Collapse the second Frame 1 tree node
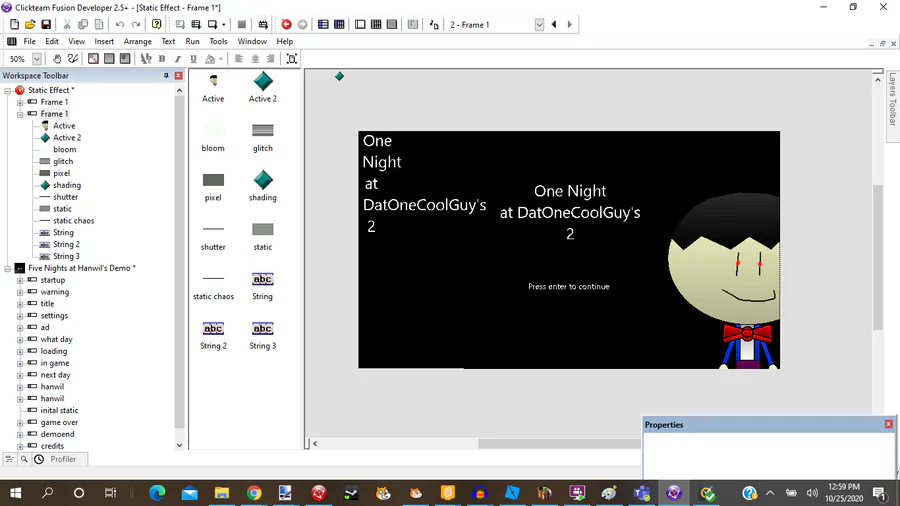Image resolution: width=900 pixels, height=506 pixels. click(x=20, y=114)
